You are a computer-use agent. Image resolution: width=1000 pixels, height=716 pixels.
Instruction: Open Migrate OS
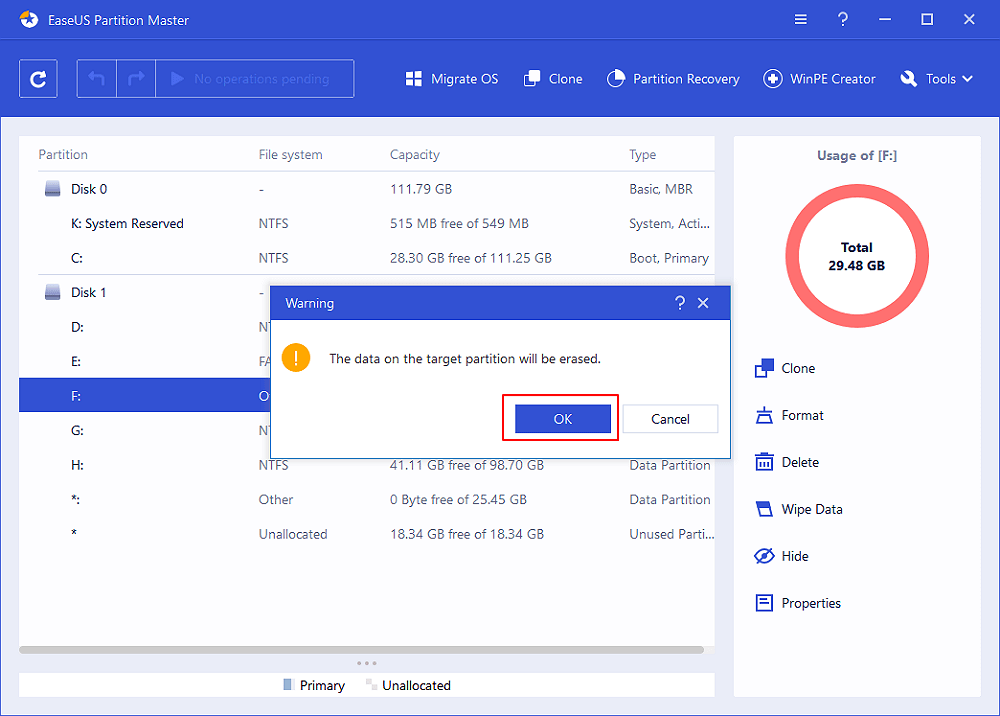(452, 79)
